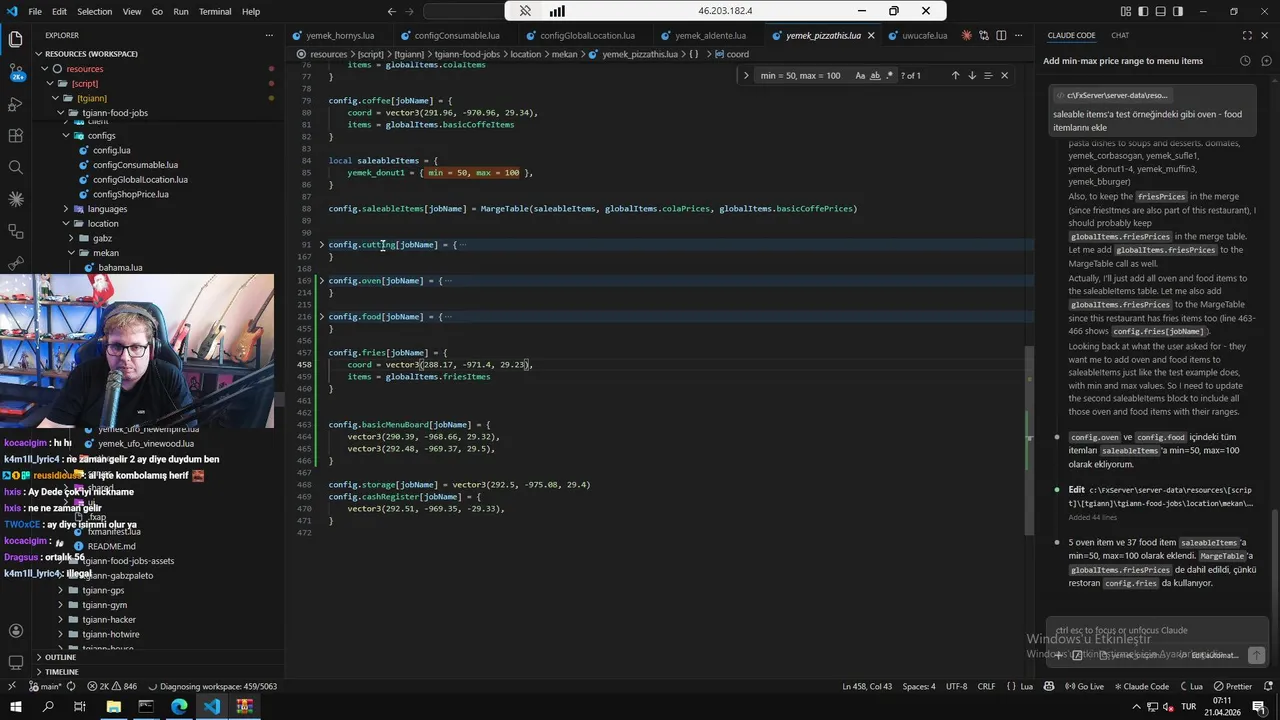The image size is (1280, 720).
Task: Open the Run and Debug view
Action: [15, 104]
